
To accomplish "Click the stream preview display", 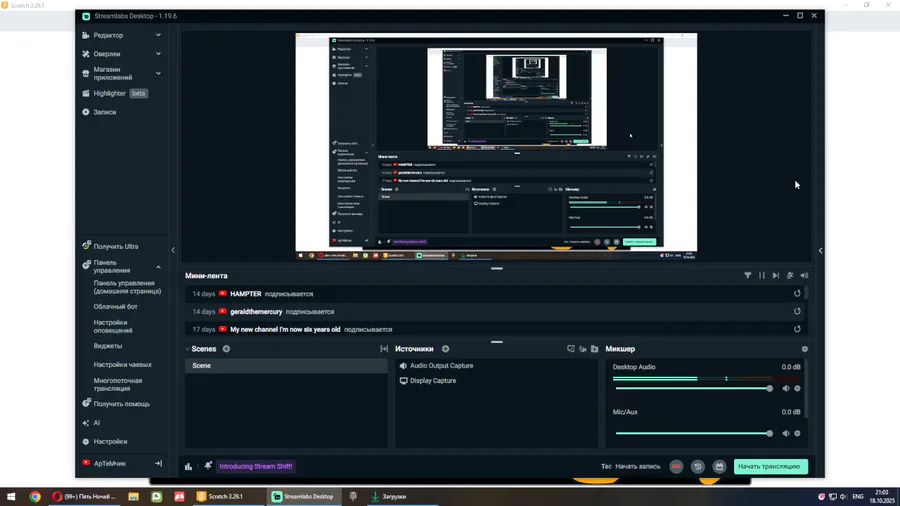I will pos(496,146).
